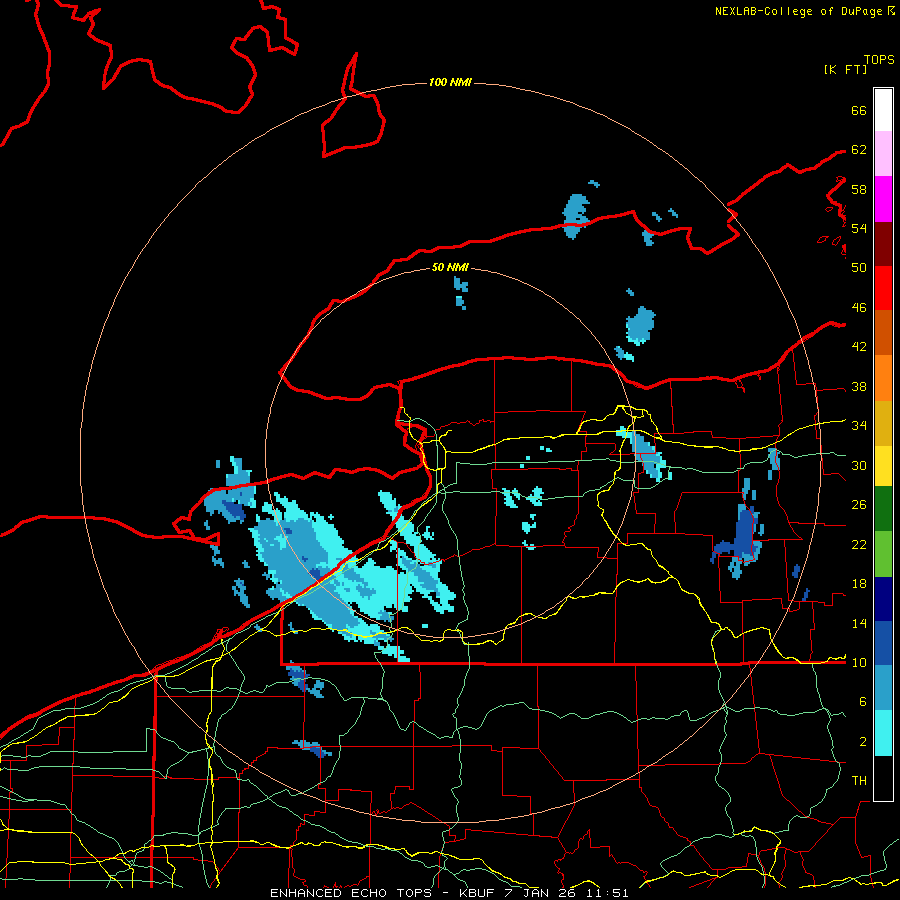Click the 14 value on legend scale
Image resolution: width=900 pixels, height=900 pixels.
[x=859, y=623]
